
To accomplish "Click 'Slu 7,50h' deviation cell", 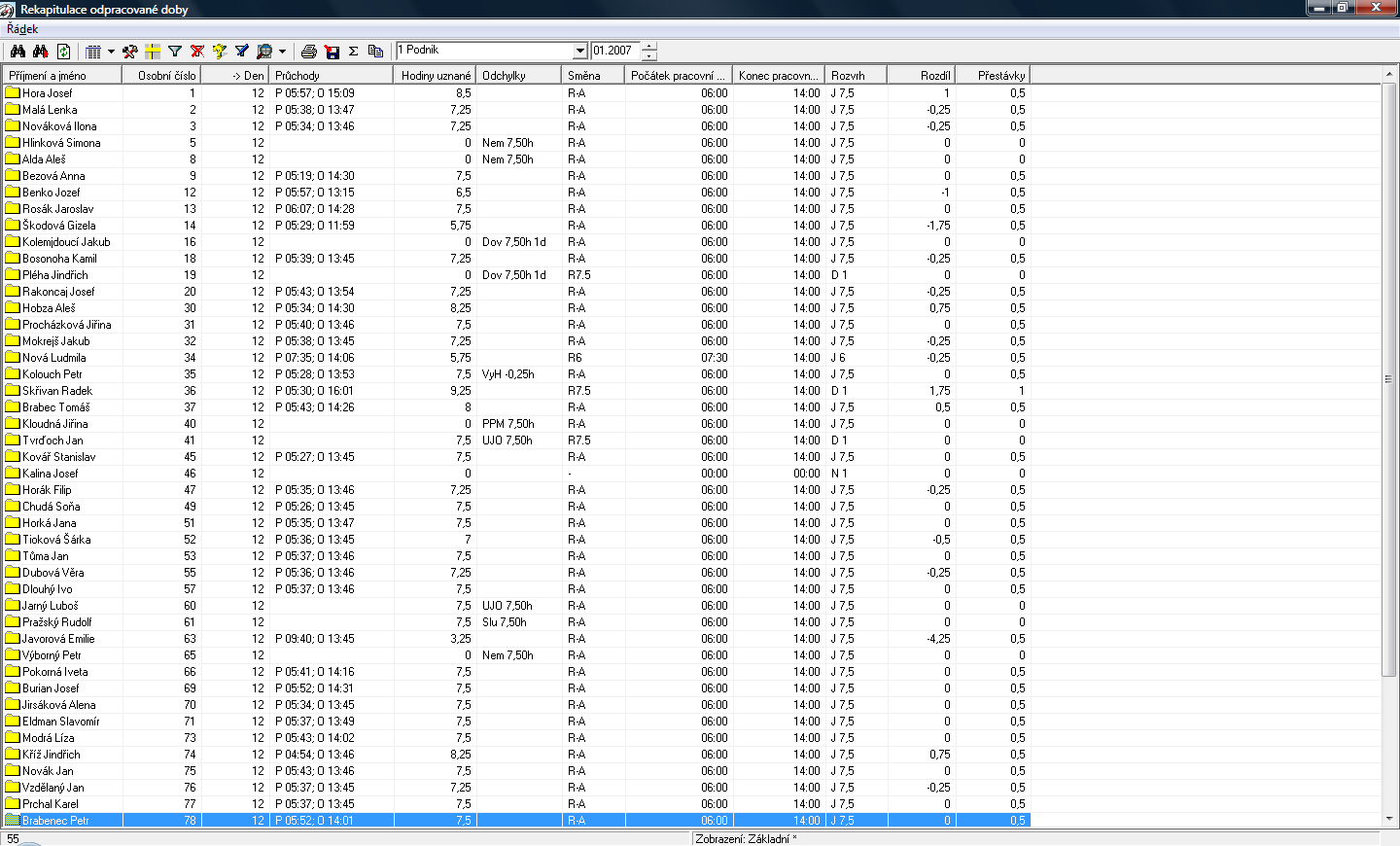I will pyautogui.click(x=505, y=622).
